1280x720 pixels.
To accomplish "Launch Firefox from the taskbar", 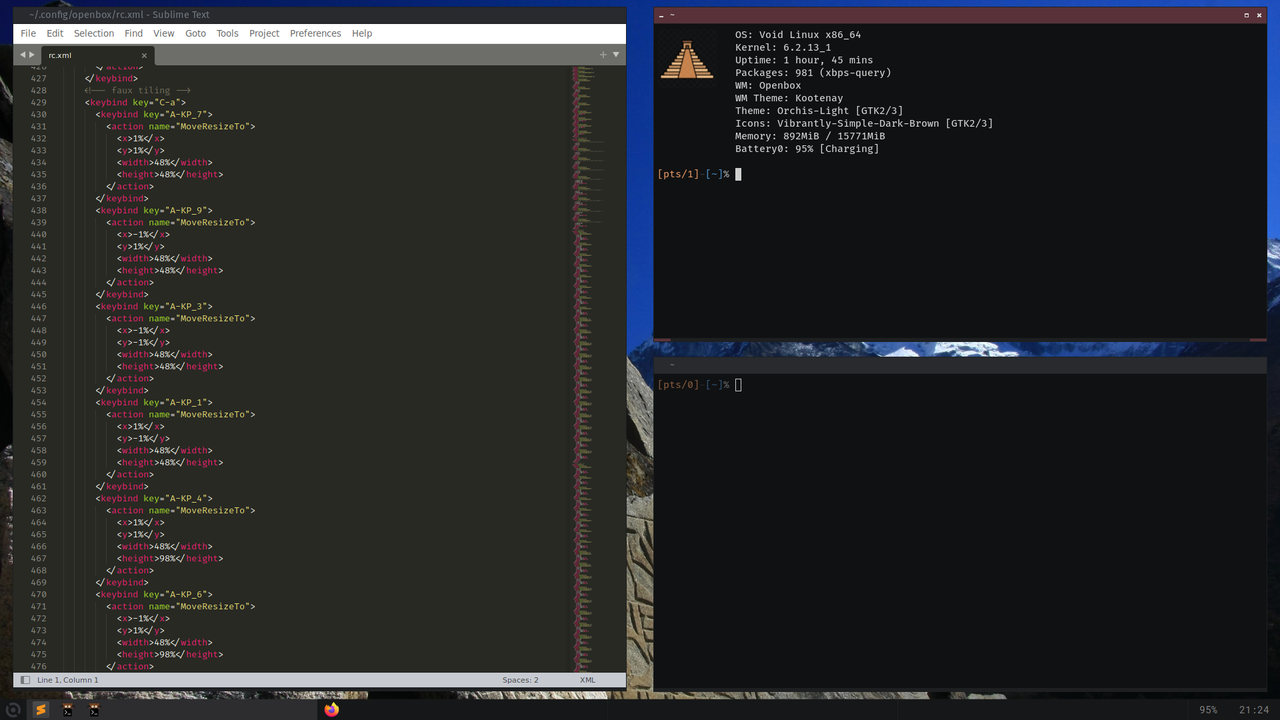I will tap(332, 710).
